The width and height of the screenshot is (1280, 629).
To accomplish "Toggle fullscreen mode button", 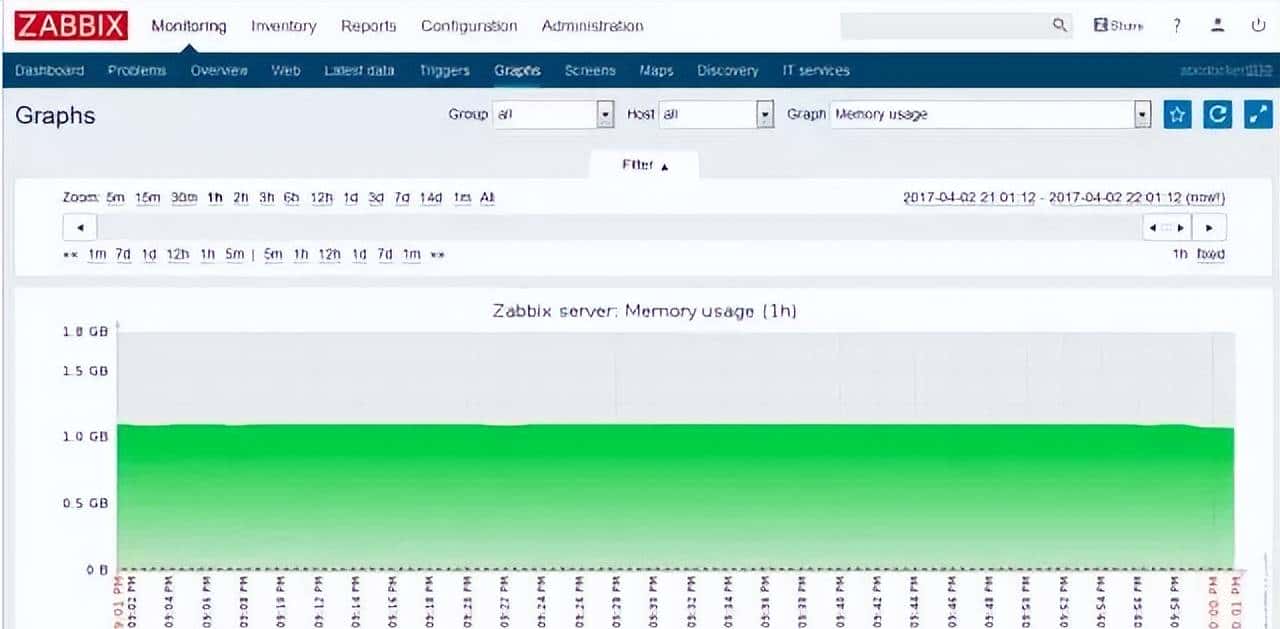I will (1257, 114).
